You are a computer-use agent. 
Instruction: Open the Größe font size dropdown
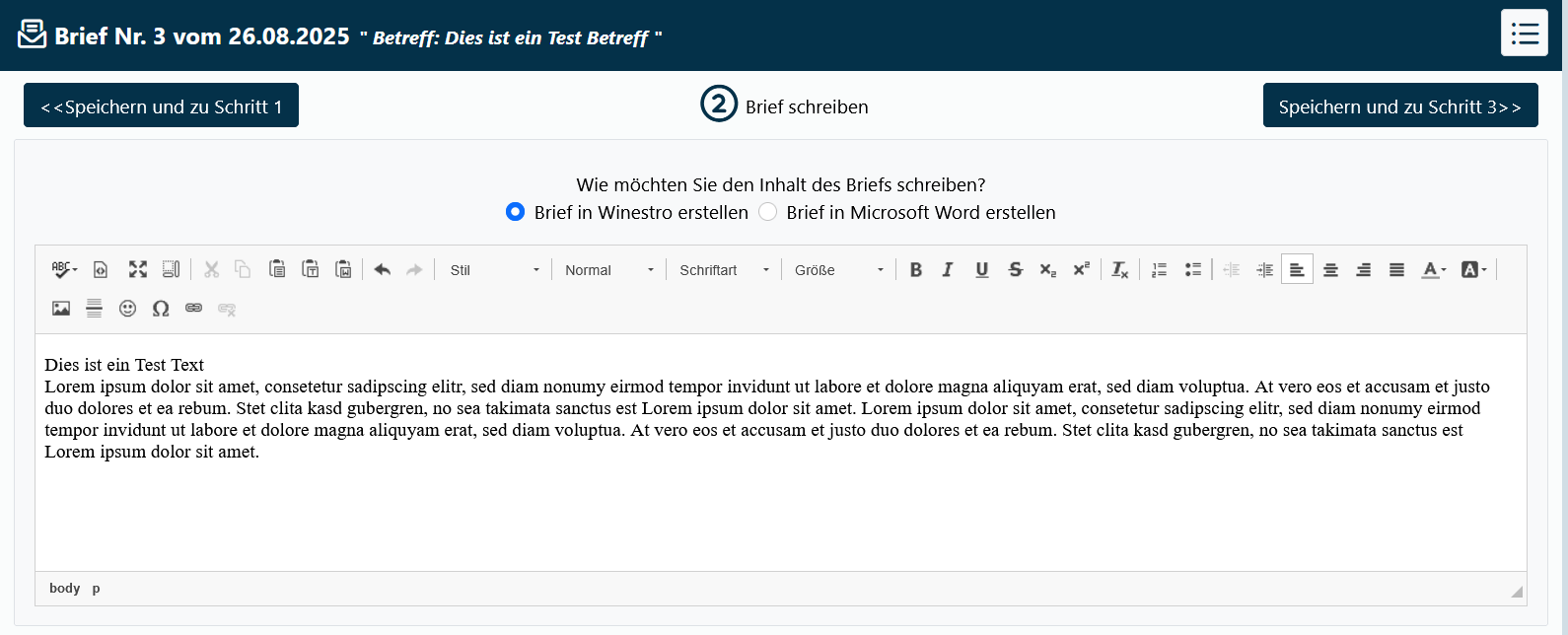click(838, 270)
